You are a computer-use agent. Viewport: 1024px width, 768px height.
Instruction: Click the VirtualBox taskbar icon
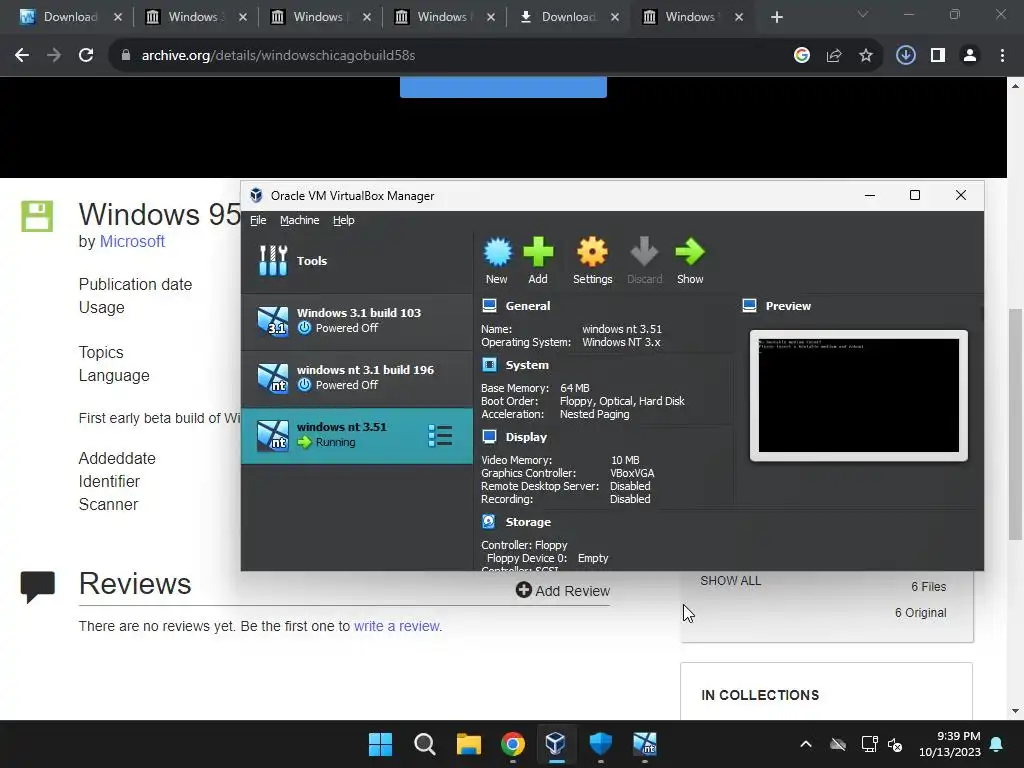click(556, 744)
